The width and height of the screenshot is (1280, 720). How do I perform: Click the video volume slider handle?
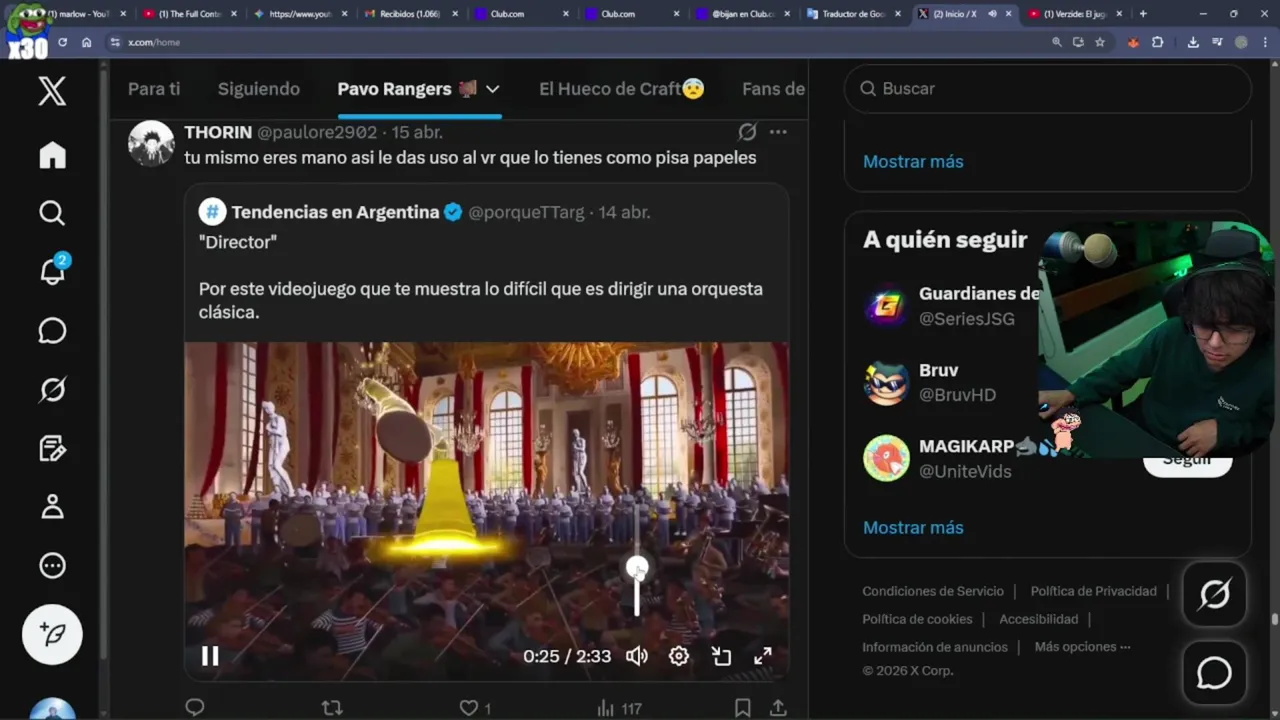(637, 569)
